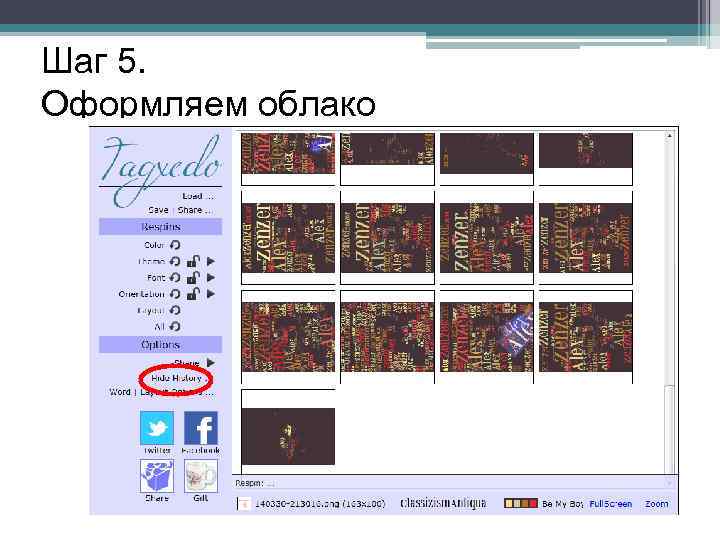This screenshot has height=540, width=720.
Task: Click the file thumbnail icon in status bar
Action: coord(243,504)
